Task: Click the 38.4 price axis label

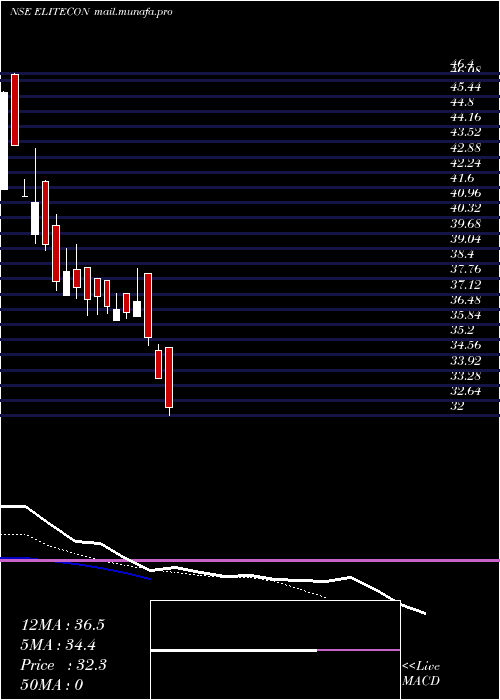Action: [462, 254]
